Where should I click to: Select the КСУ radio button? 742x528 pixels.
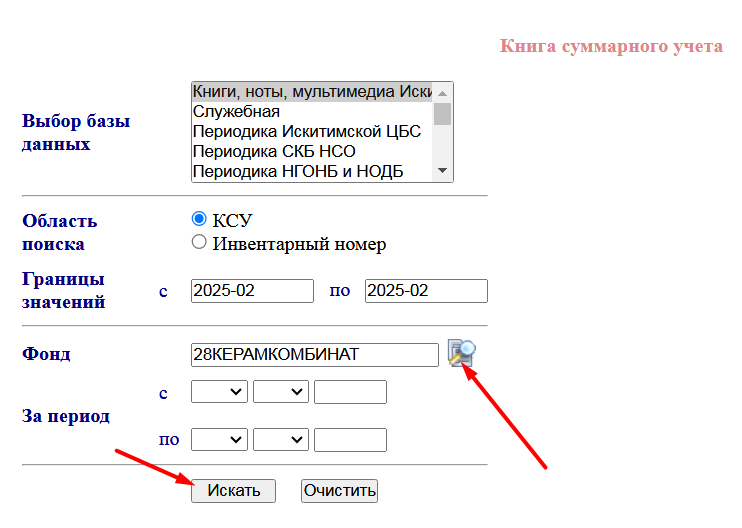pyautogui.click(x=199, y=219)
